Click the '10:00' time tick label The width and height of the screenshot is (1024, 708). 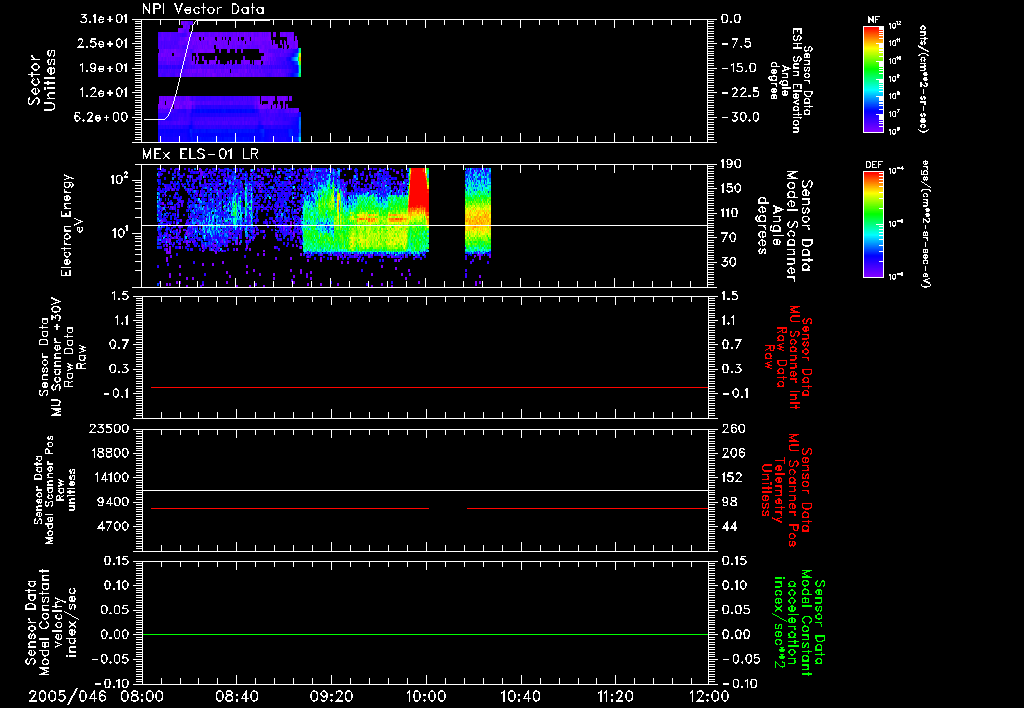tap(426, 696)
